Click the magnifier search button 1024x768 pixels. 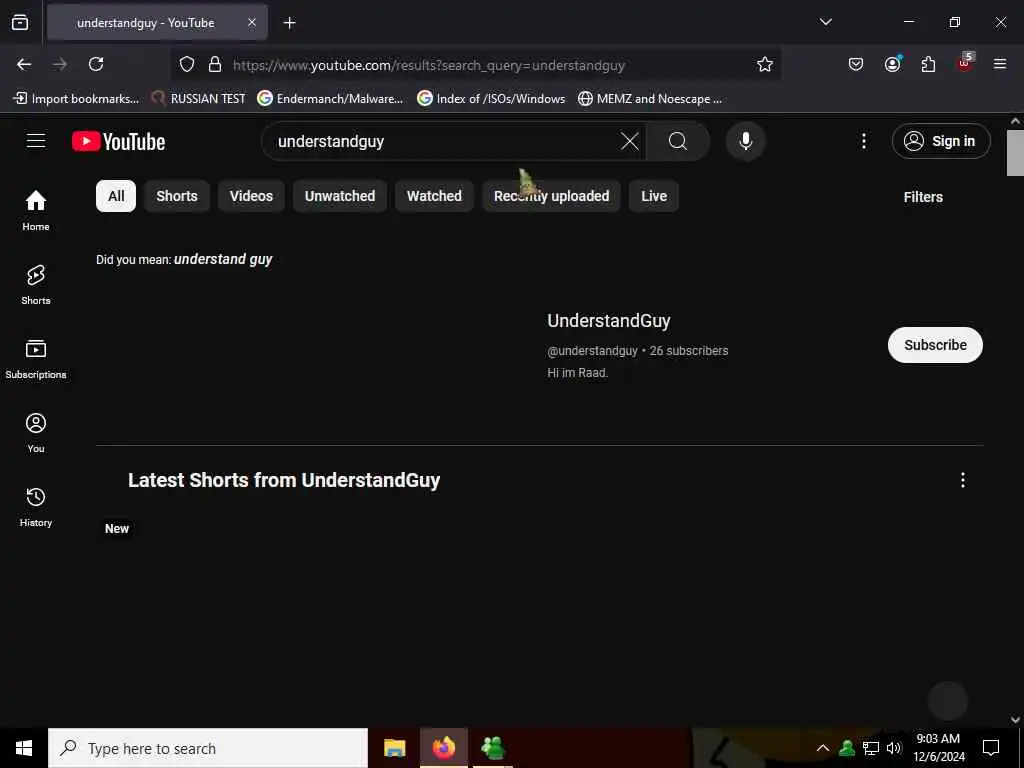[678, 141]
